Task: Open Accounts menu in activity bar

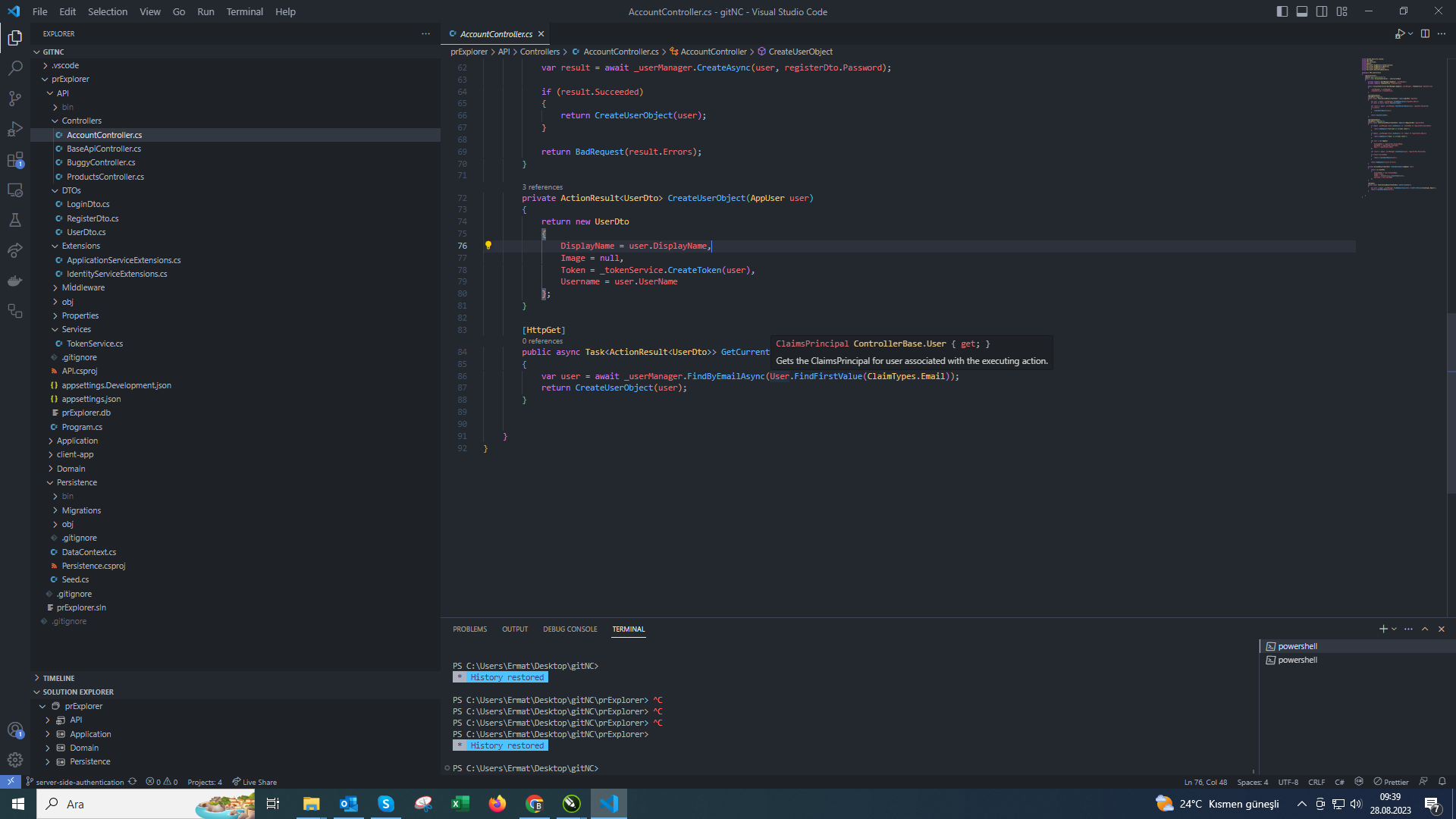Action: pos(15,730)
